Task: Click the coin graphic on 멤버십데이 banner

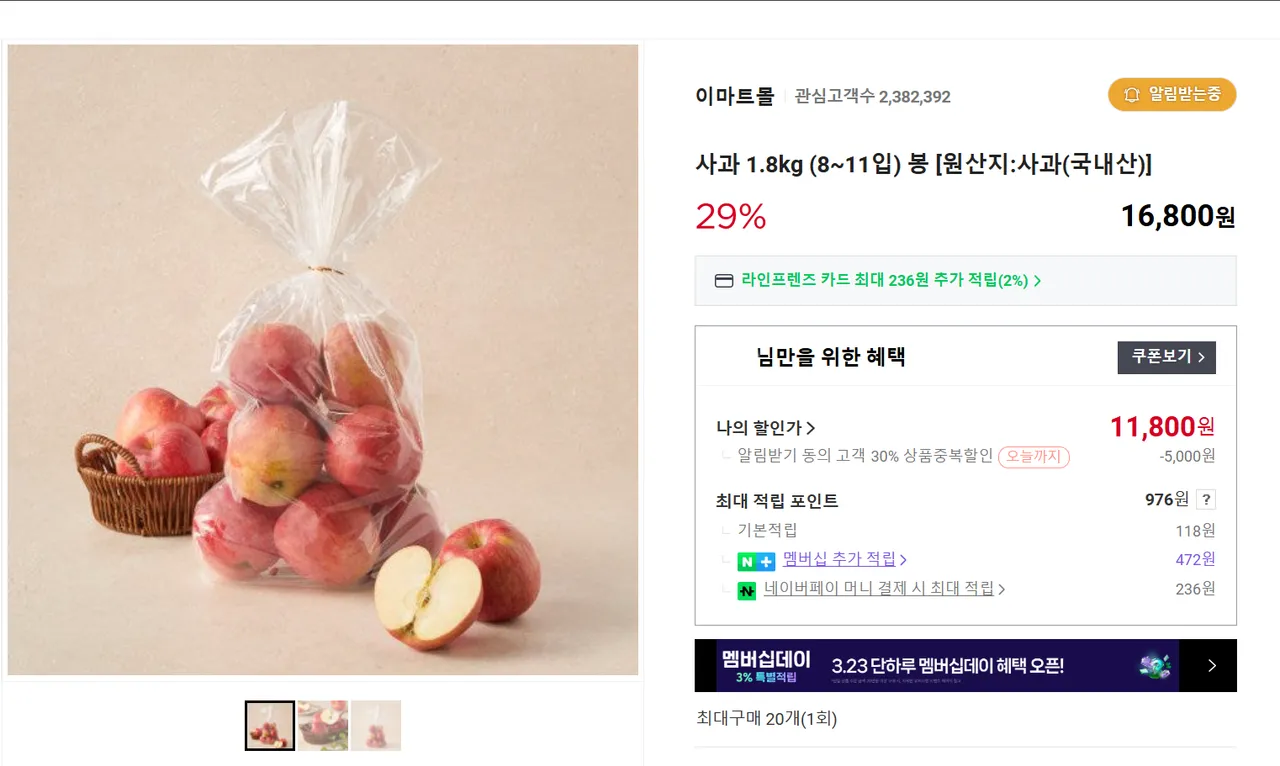Action: (1155, 666)
